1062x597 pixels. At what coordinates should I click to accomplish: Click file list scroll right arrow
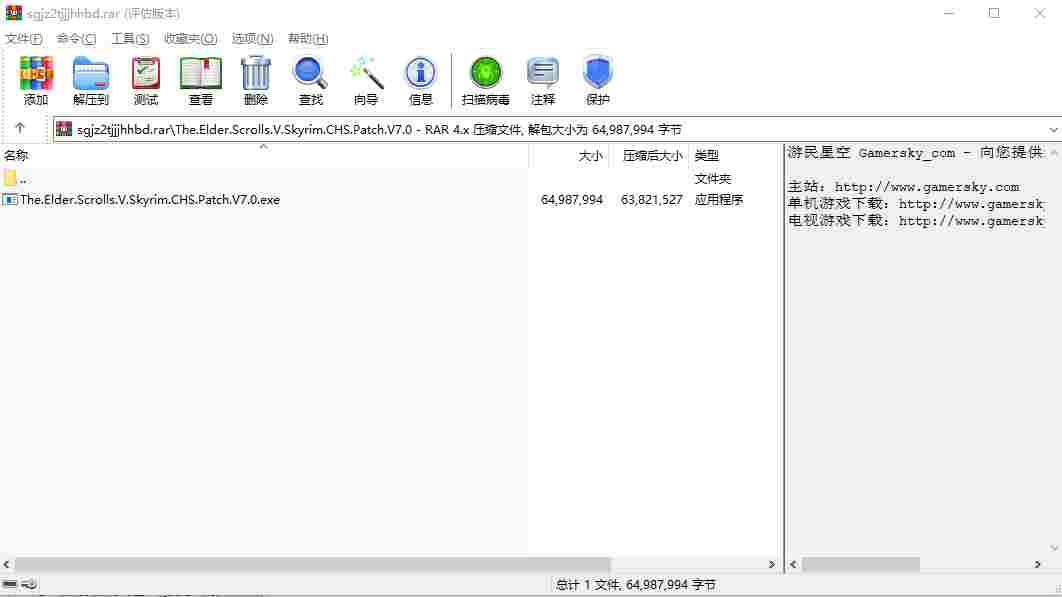coord(771,564)
